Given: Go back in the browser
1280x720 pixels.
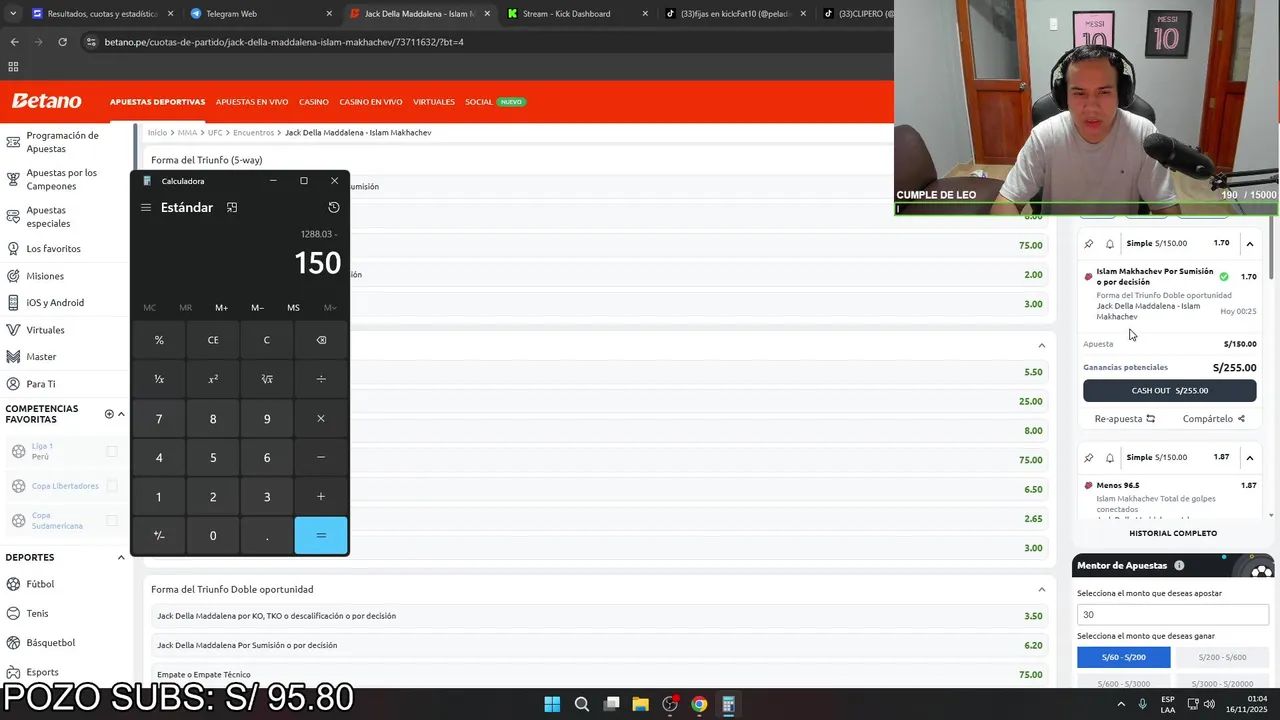Looking at the screenshot, I should (14, 42).
